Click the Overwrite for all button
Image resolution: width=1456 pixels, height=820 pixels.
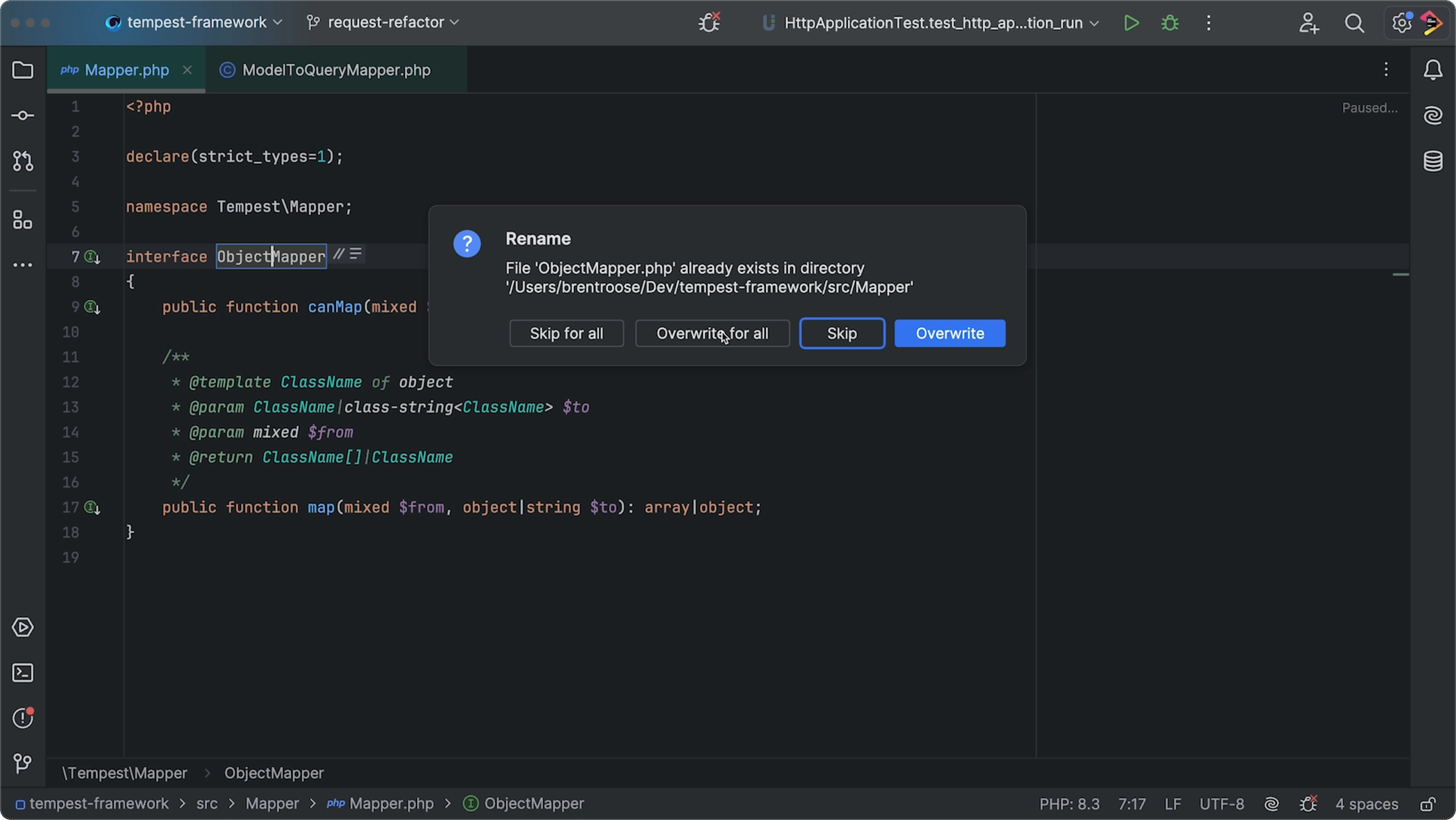[712, 334]
